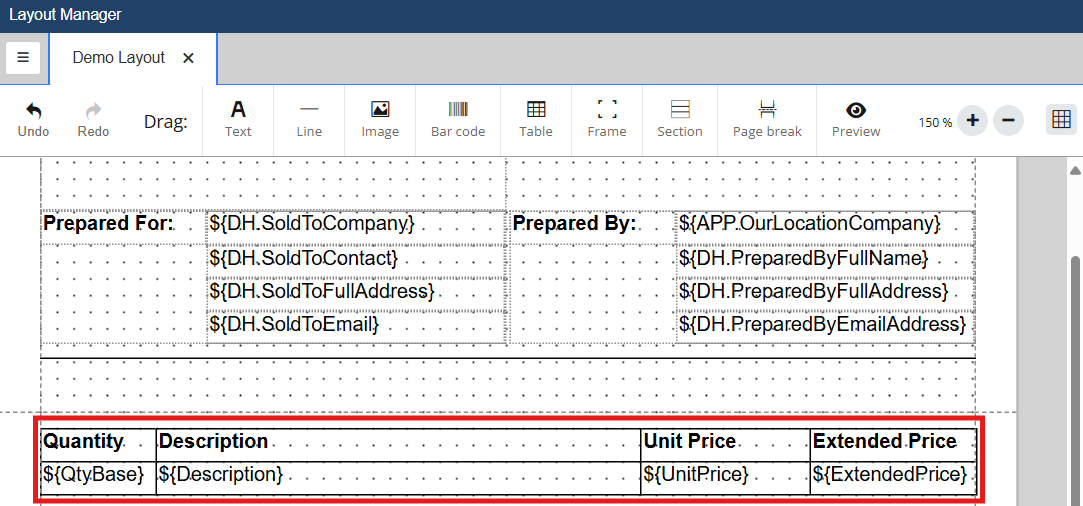
Task: Select the Frame element tool
Action: click(x=607, y=109)
